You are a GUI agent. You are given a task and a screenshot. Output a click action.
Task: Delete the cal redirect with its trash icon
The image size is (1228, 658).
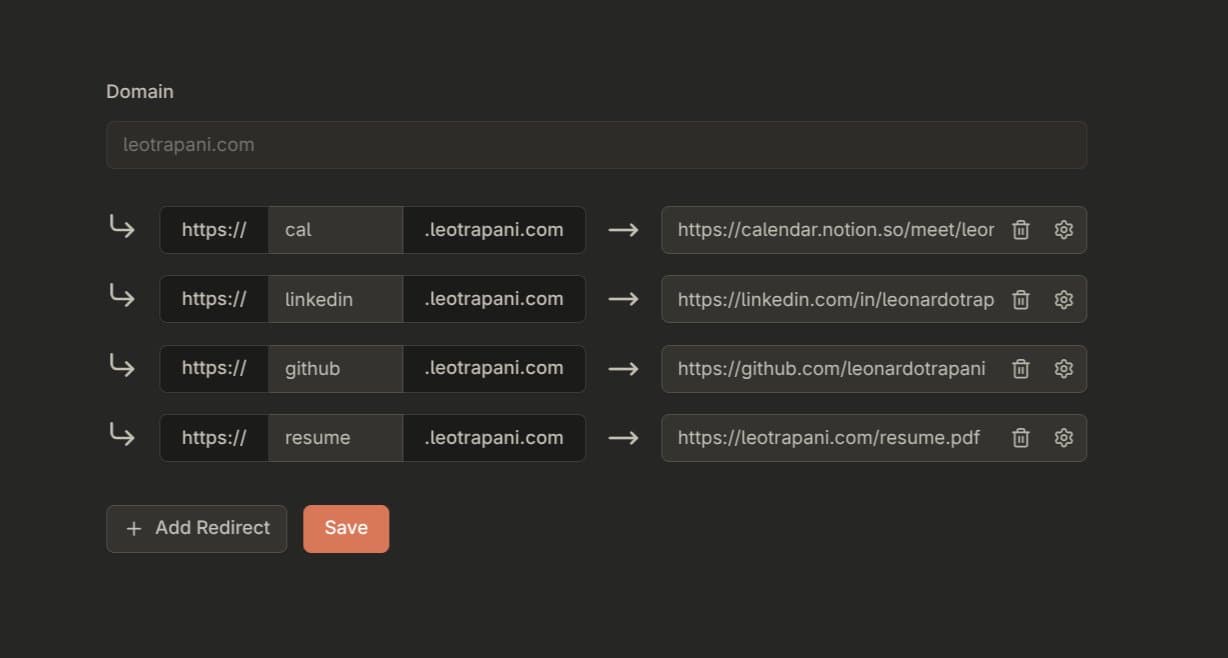pos(1020,230)
